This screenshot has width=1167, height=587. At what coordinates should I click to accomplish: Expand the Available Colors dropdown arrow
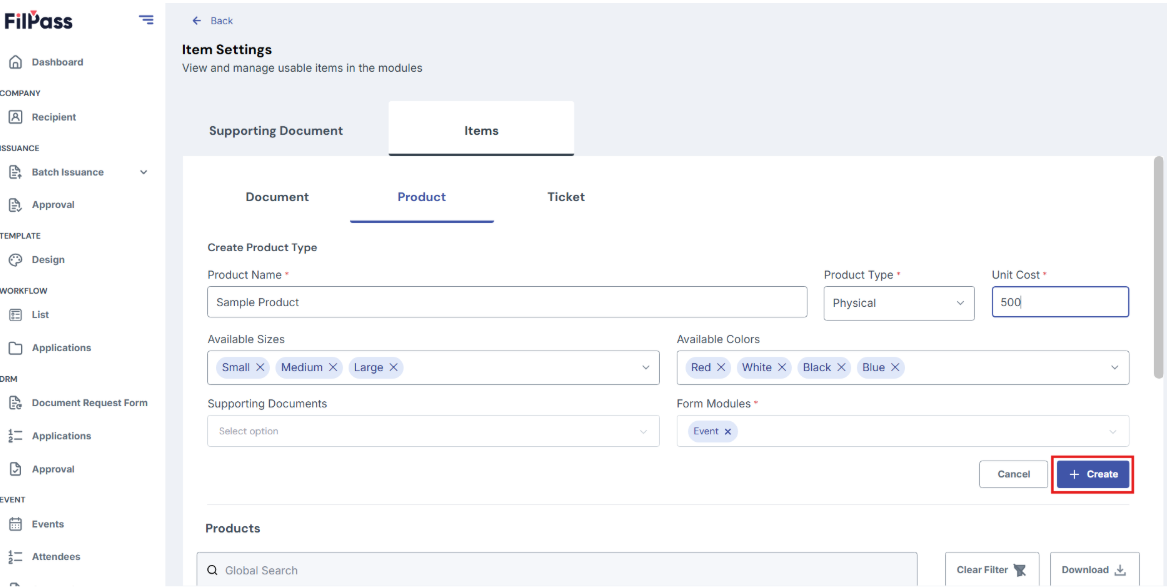pyautogui.click(x=1115, y=368)
